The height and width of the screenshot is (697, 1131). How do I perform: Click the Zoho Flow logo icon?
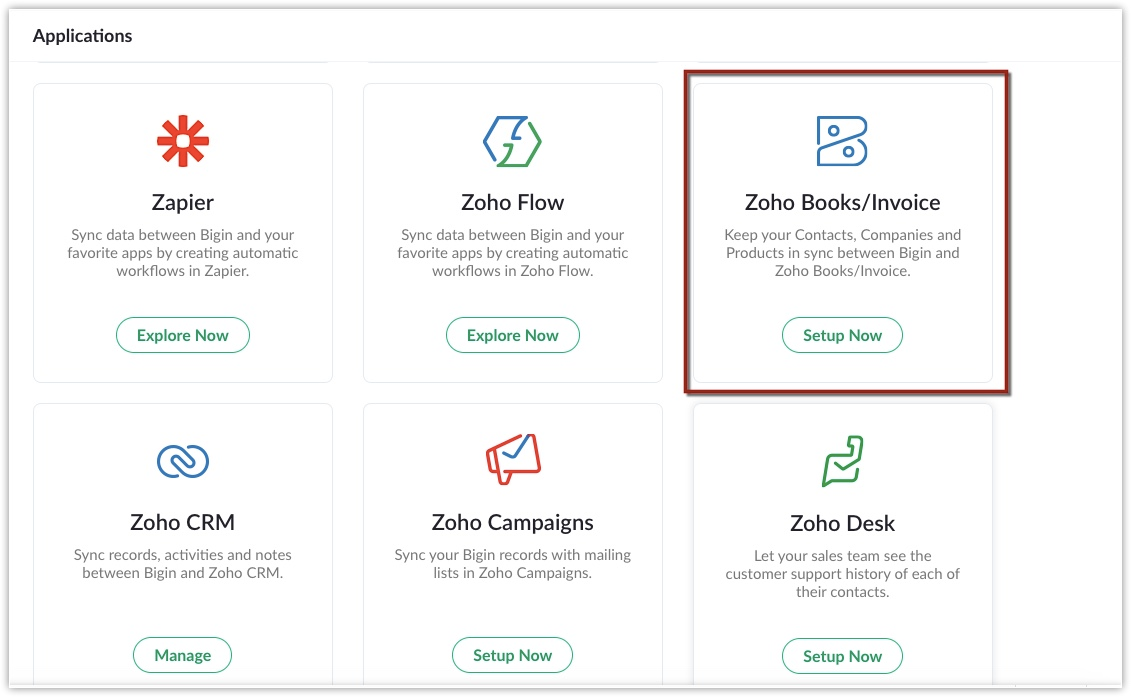point(512,141)
